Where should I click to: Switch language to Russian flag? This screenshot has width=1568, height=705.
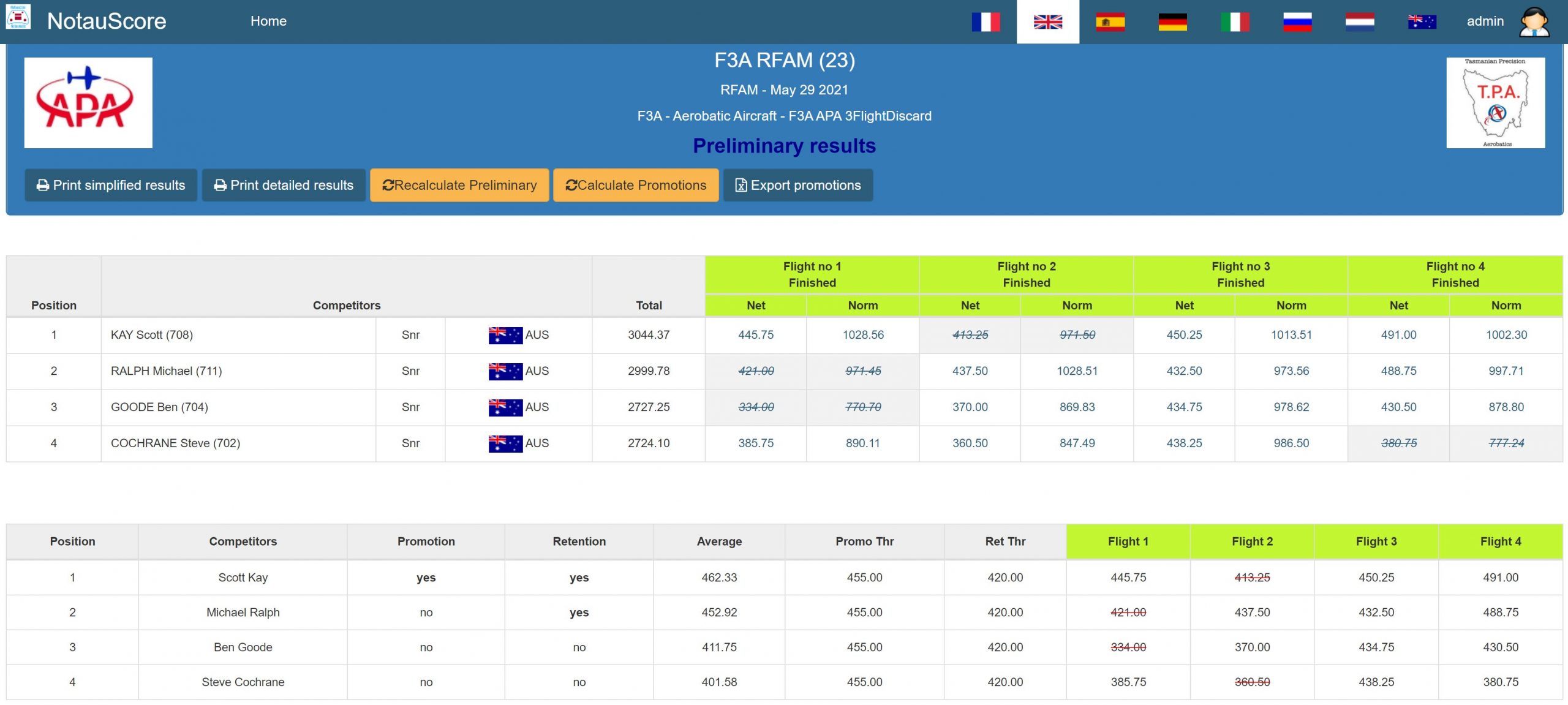tap(1297, 22)
